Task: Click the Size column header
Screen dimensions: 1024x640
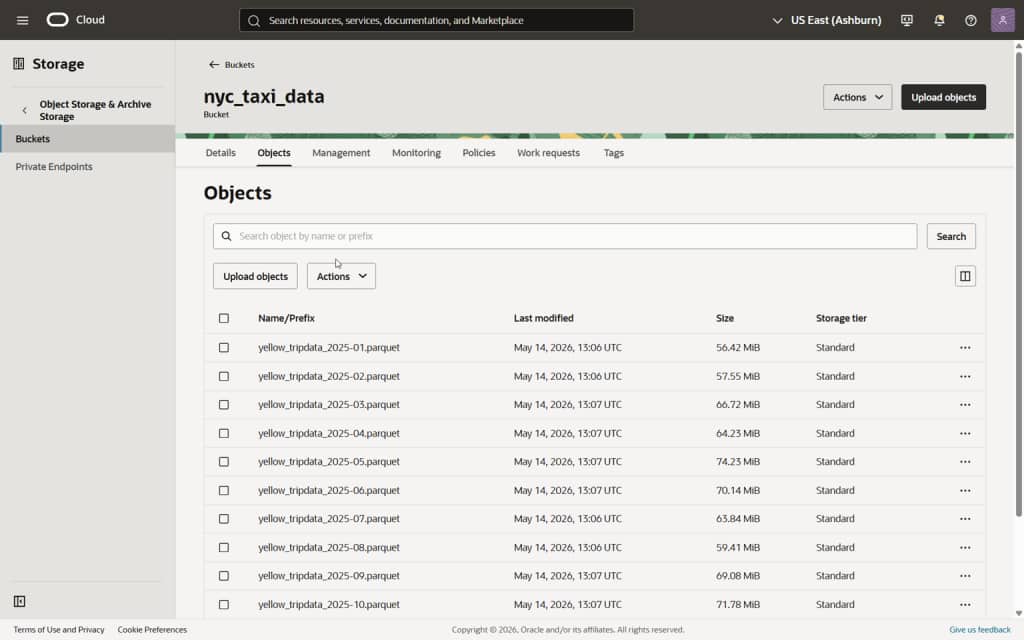Action: [724, 318]
